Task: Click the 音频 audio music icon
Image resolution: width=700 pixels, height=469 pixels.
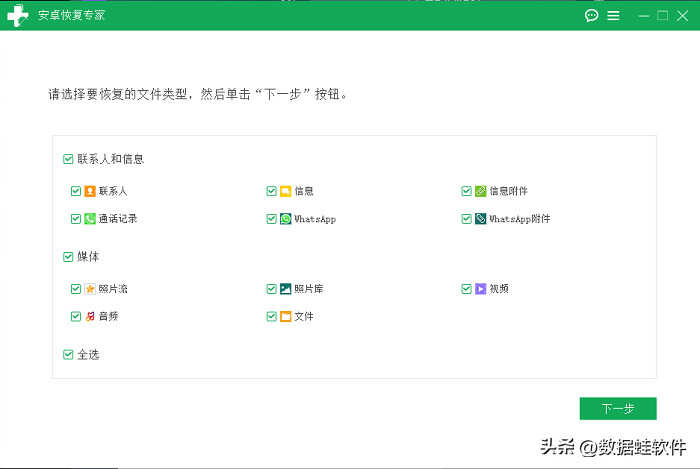Action: pos(90,317)
